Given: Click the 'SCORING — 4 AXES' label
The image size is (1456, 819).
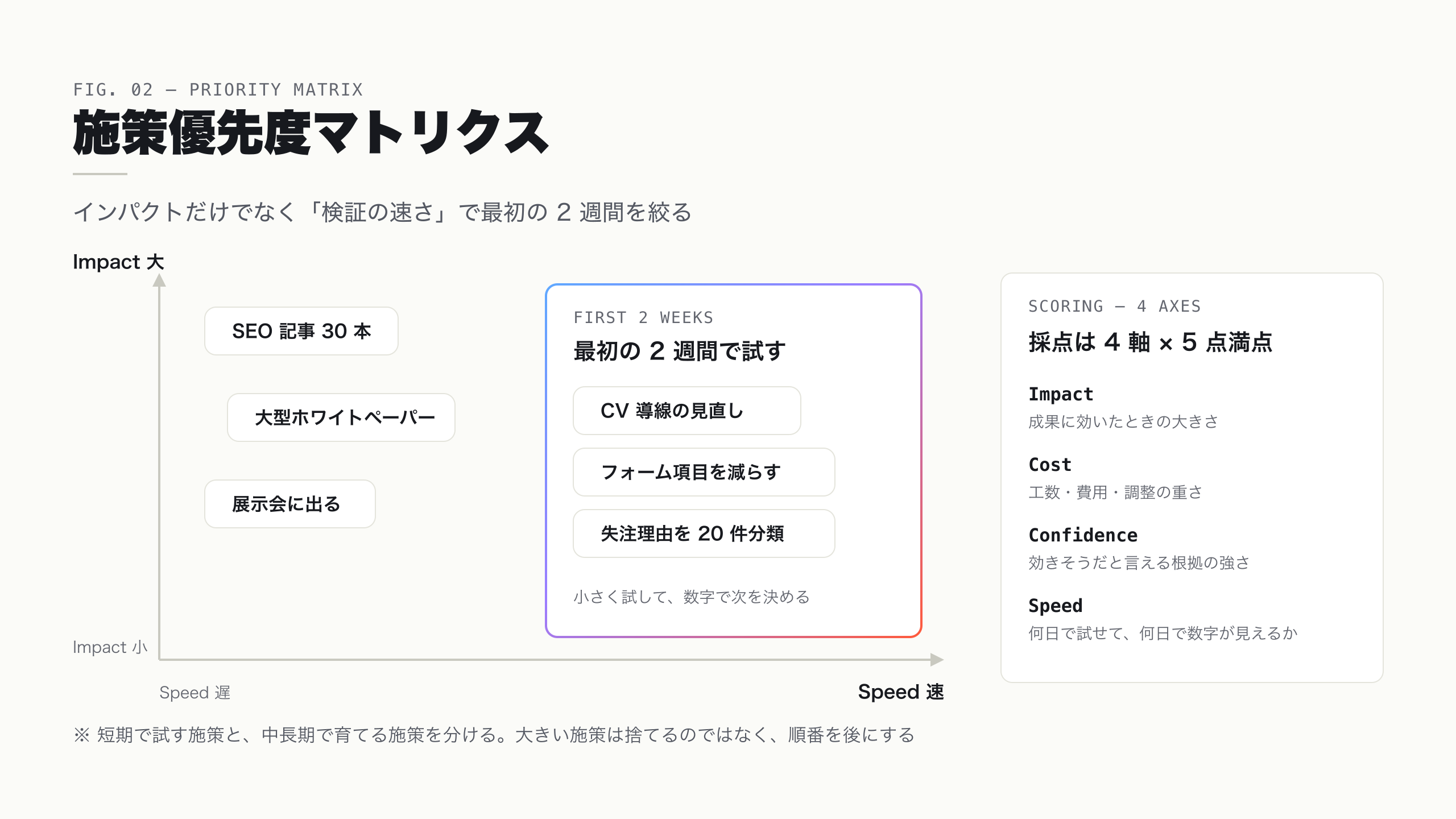Looking at the screenshot, I should tap(1115, 306).
